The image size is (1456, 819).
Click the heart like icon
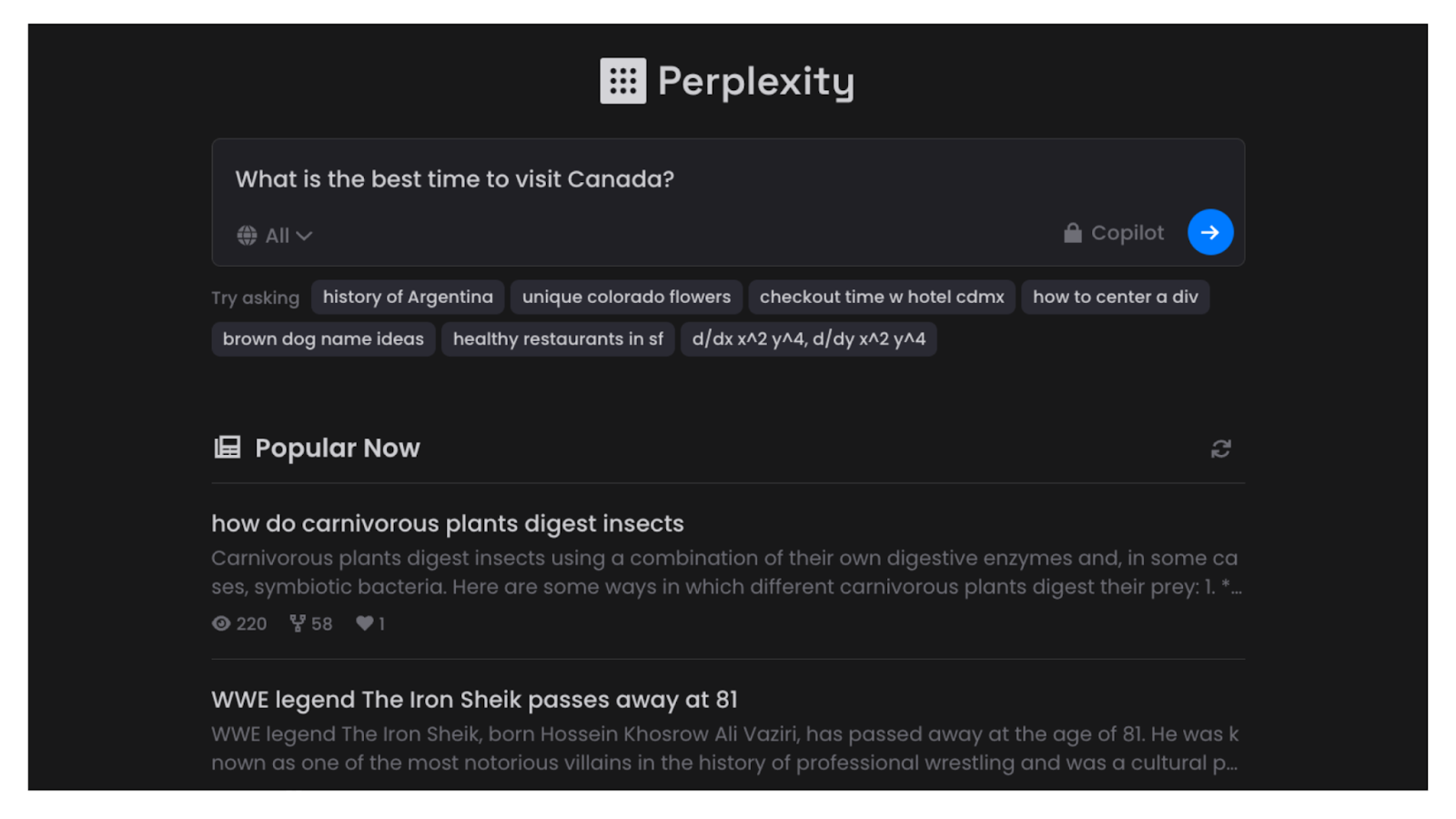[x=364, y=623]
